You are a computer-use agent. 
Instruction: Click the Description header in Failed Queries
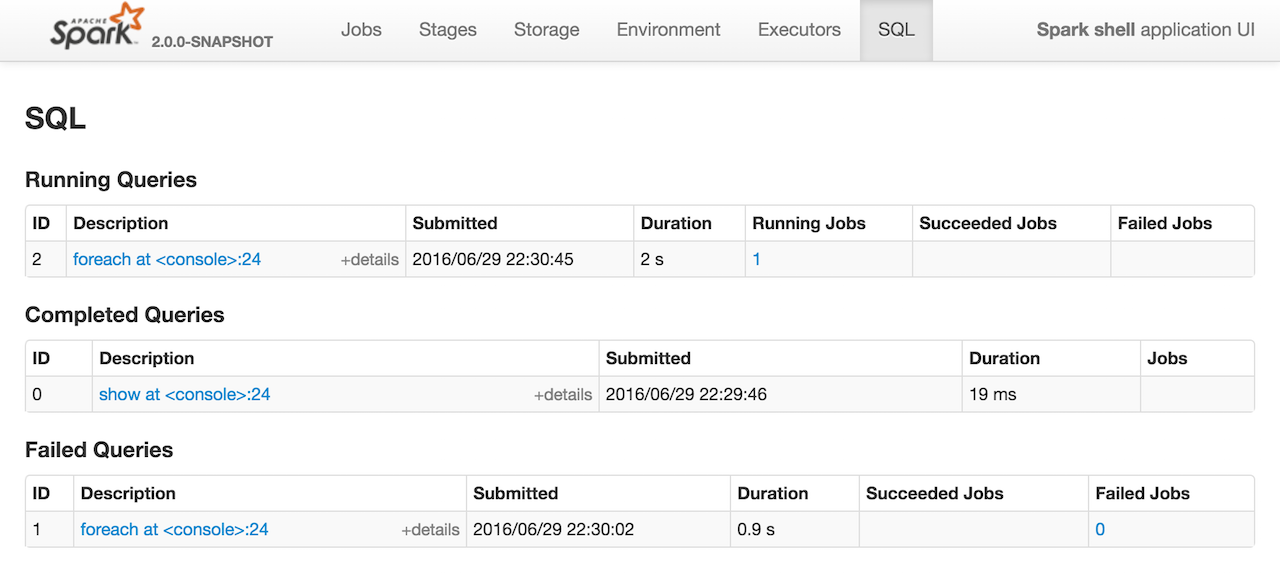128,493
